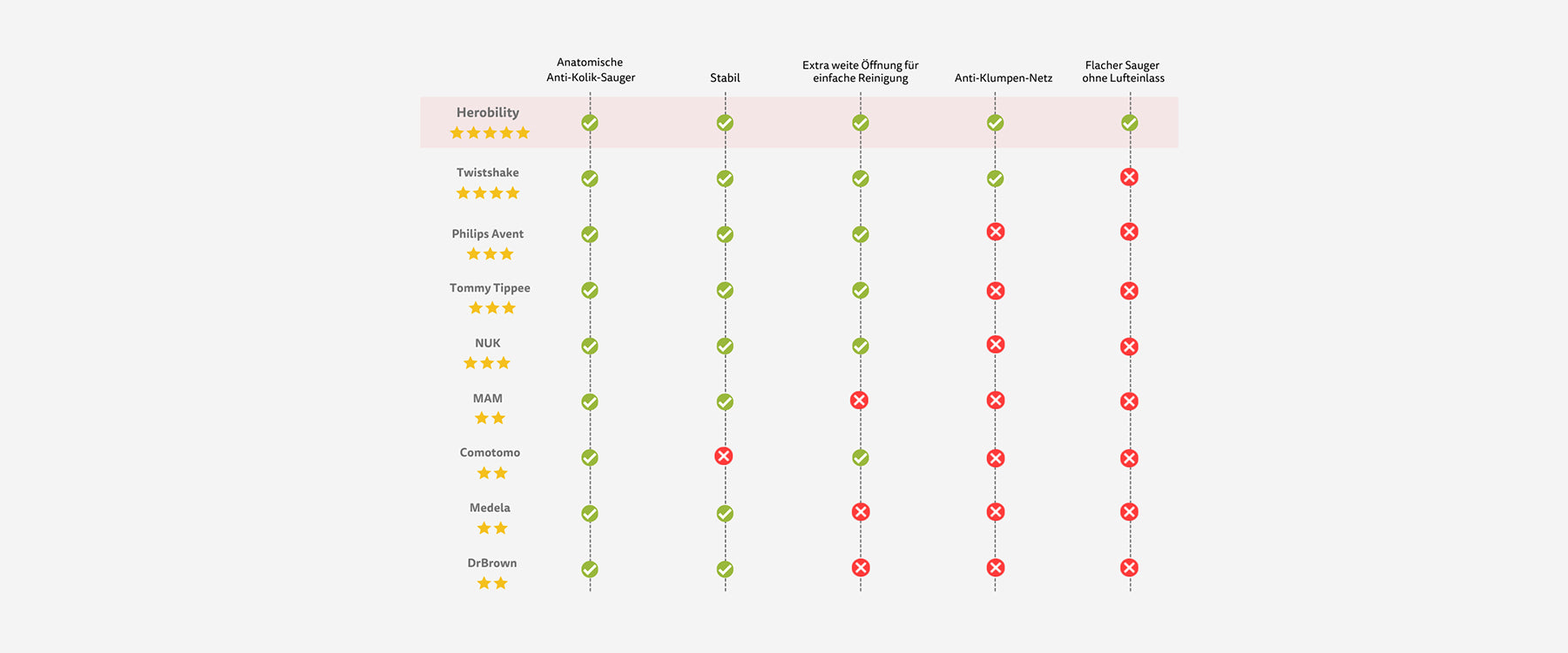The width and height of the screenshot is (1568, 653).
Task: Click NUK's Anti-Klumpen-Netz red X icon
Action: coord(995,344)
